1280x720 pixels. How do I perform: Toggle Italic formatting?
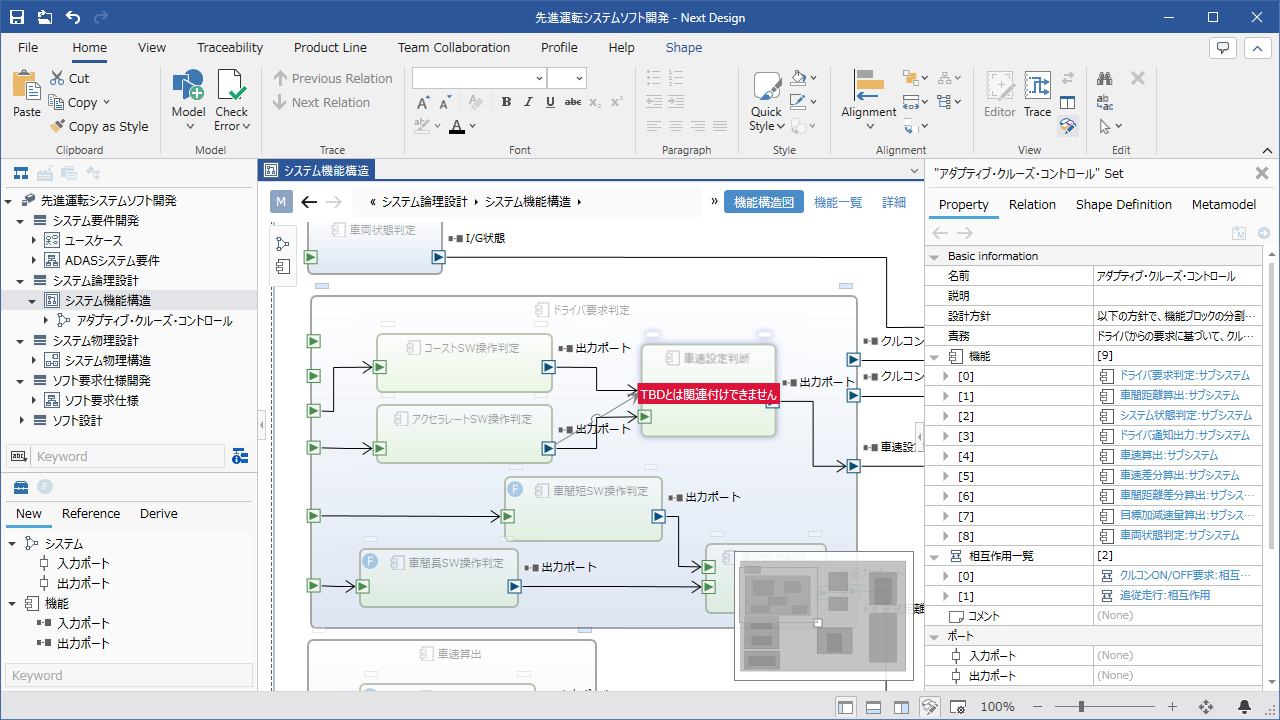(x=528, y=102)
